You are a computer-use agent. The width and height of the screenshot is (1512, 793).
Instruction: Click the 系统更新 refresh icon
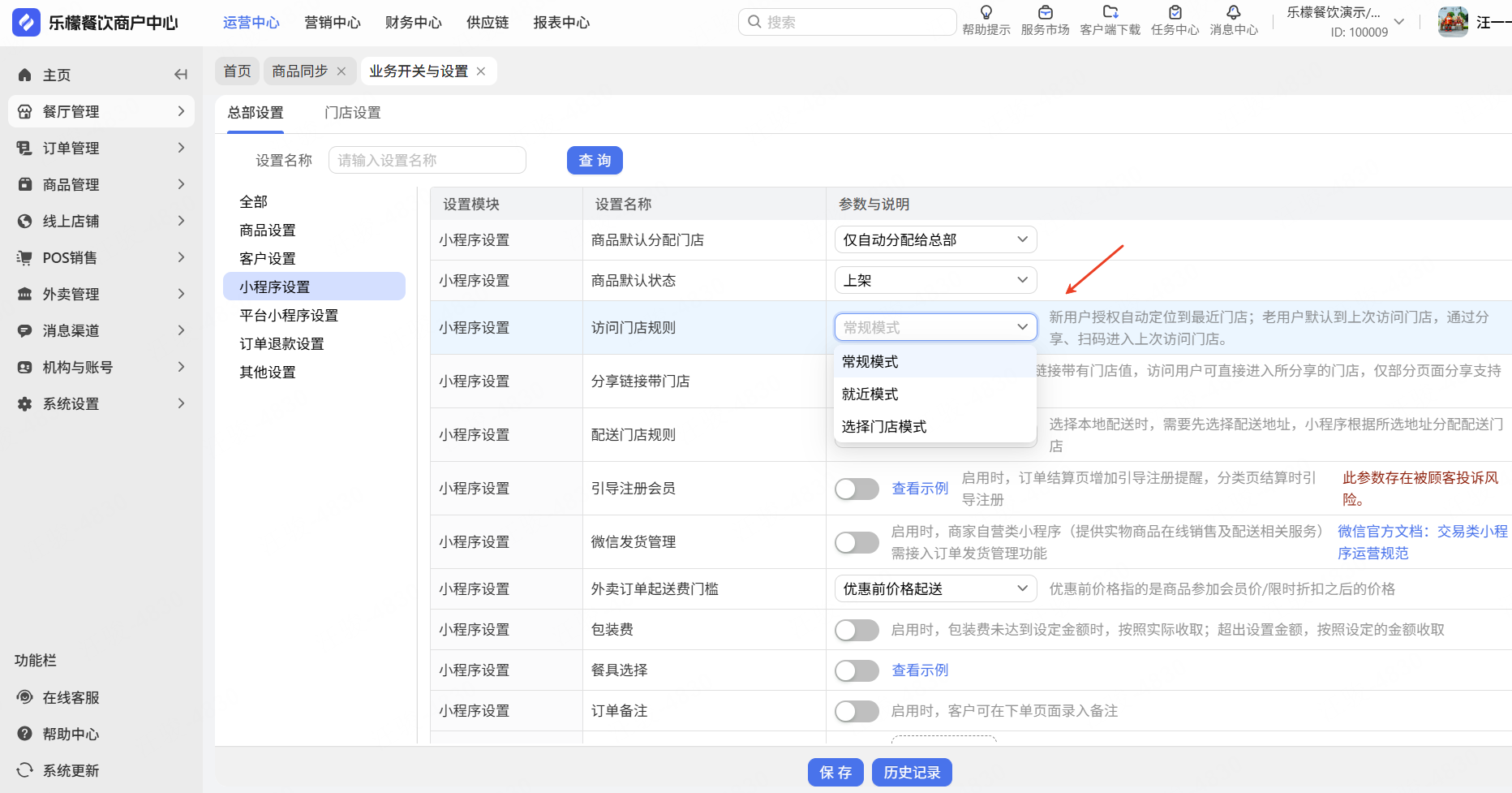(25, 770)
